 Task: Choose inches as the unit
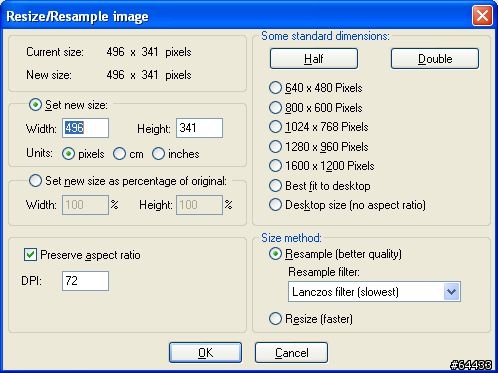click(x=158, y=154)
